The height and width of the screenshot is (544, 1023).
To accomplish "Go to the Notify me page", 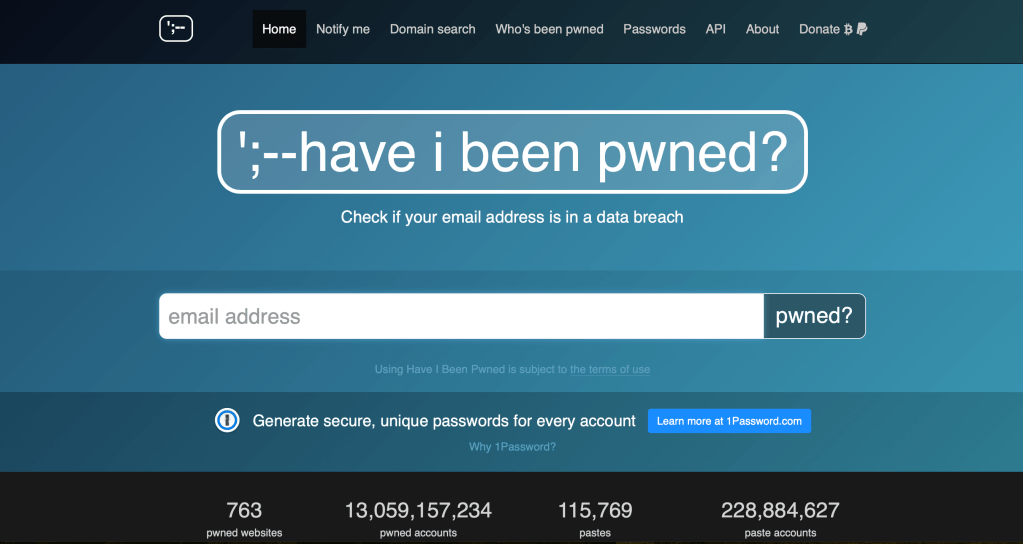I will point(343,30).
